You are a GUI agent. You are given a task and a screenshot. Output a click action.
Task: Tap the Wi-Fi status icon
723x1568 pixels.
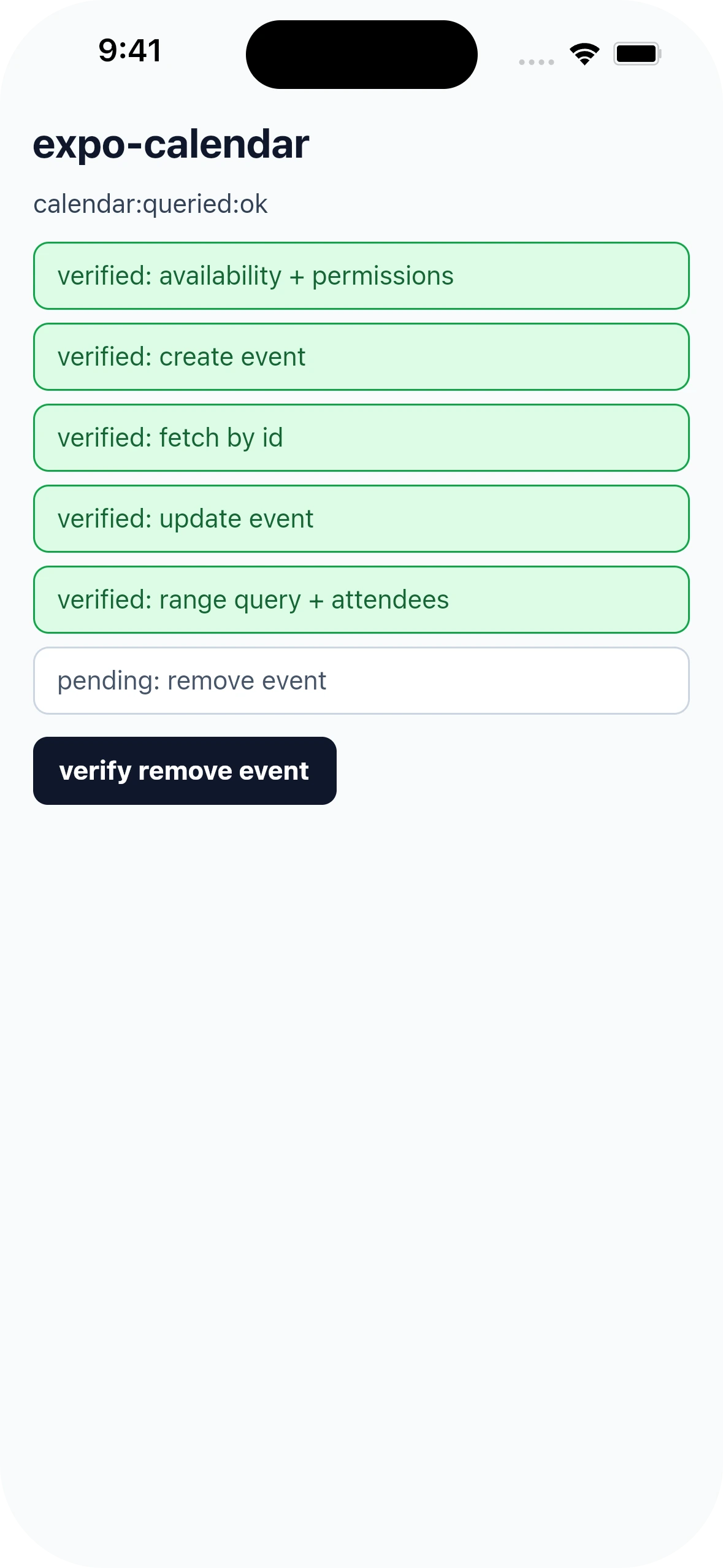(584, 54)
